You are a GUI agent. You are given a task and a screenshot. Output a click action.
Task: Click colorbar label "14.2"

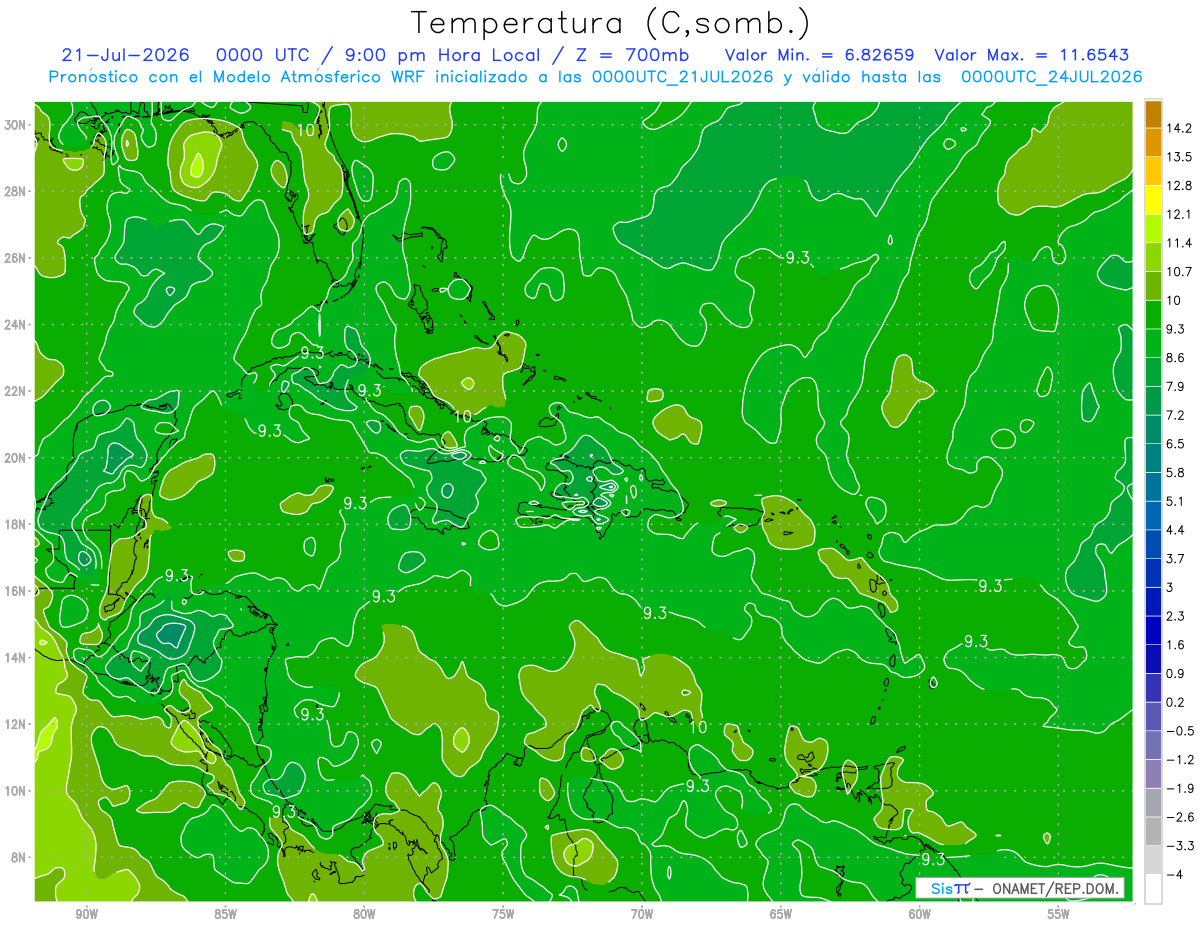tap(1181, 128)
